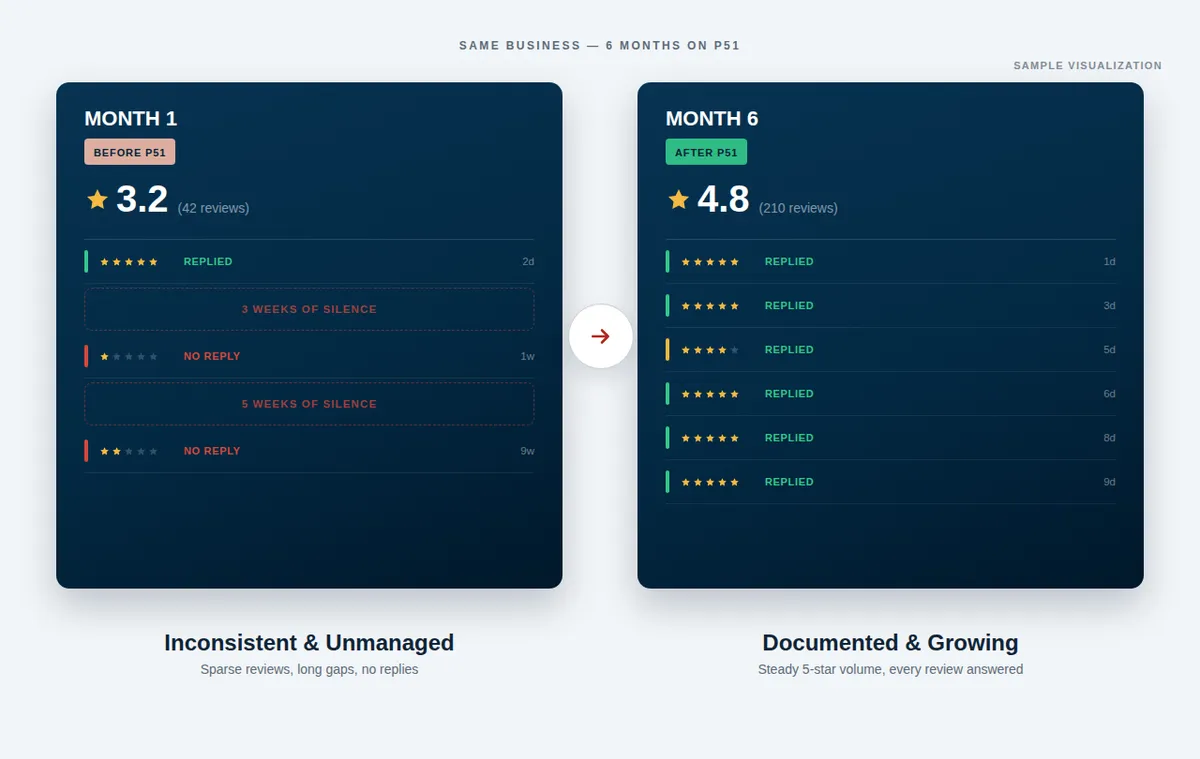The height and width of the screenshot is (759, 1200).
Task: Click REPLIED in the 9d review row
Action: click(x=789, y=482)
